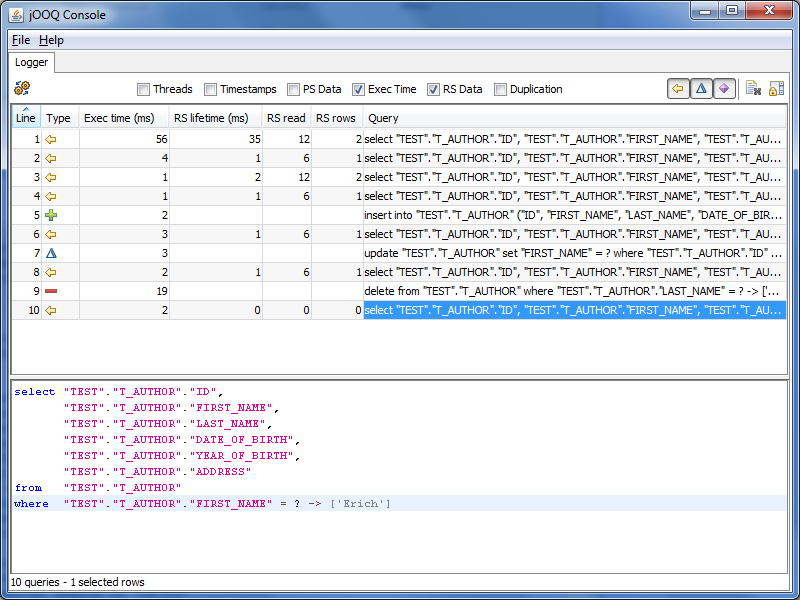The width and height of the screenshot is (800, 600).
Task: Click the select arrow icon in line 2
Action: coord(51,158)
